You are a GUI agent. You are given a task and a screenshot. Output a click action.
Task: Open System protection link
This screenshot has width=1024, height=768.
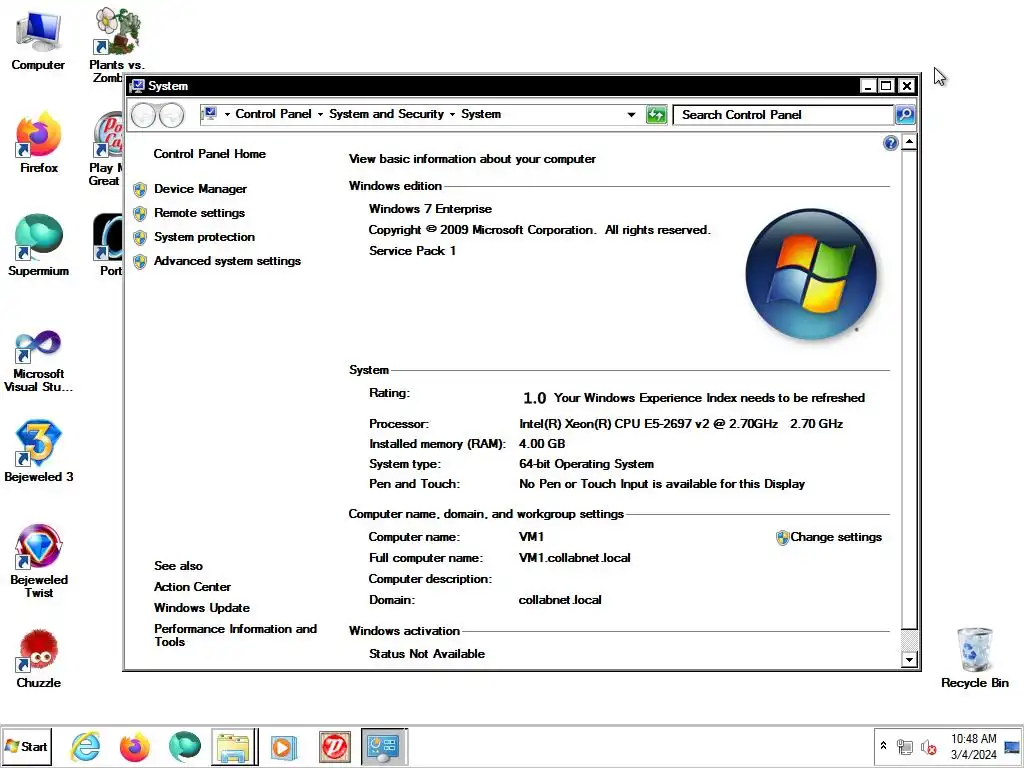coord(204,237)
